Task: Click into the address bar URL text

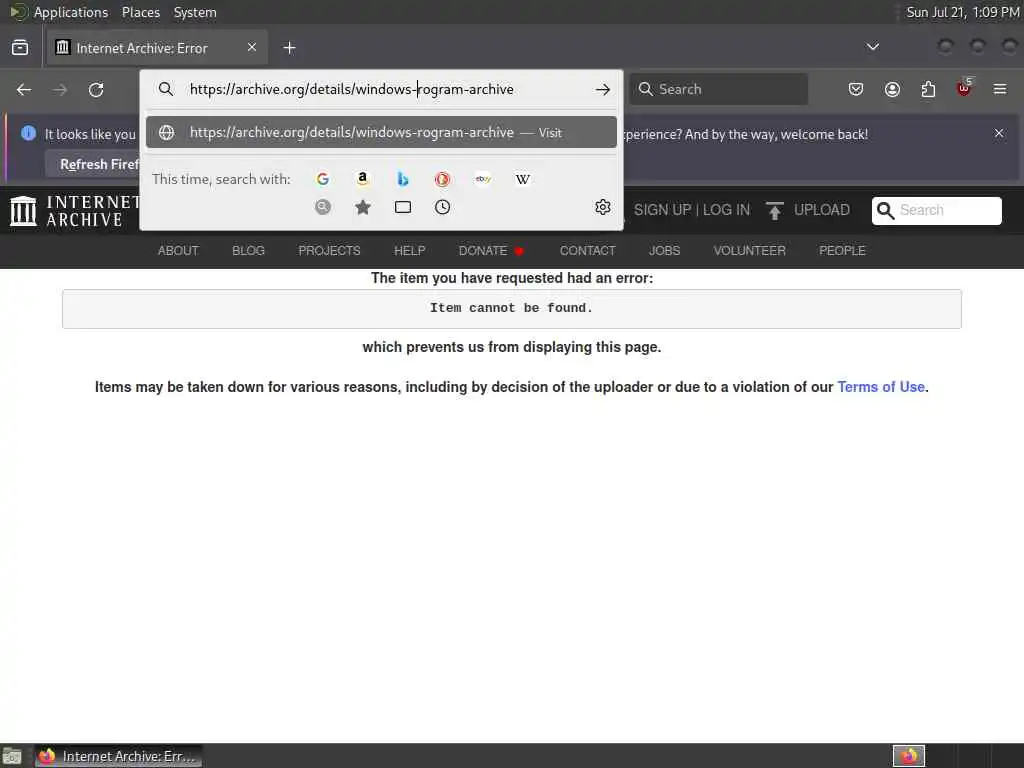Action: point(351,89)
